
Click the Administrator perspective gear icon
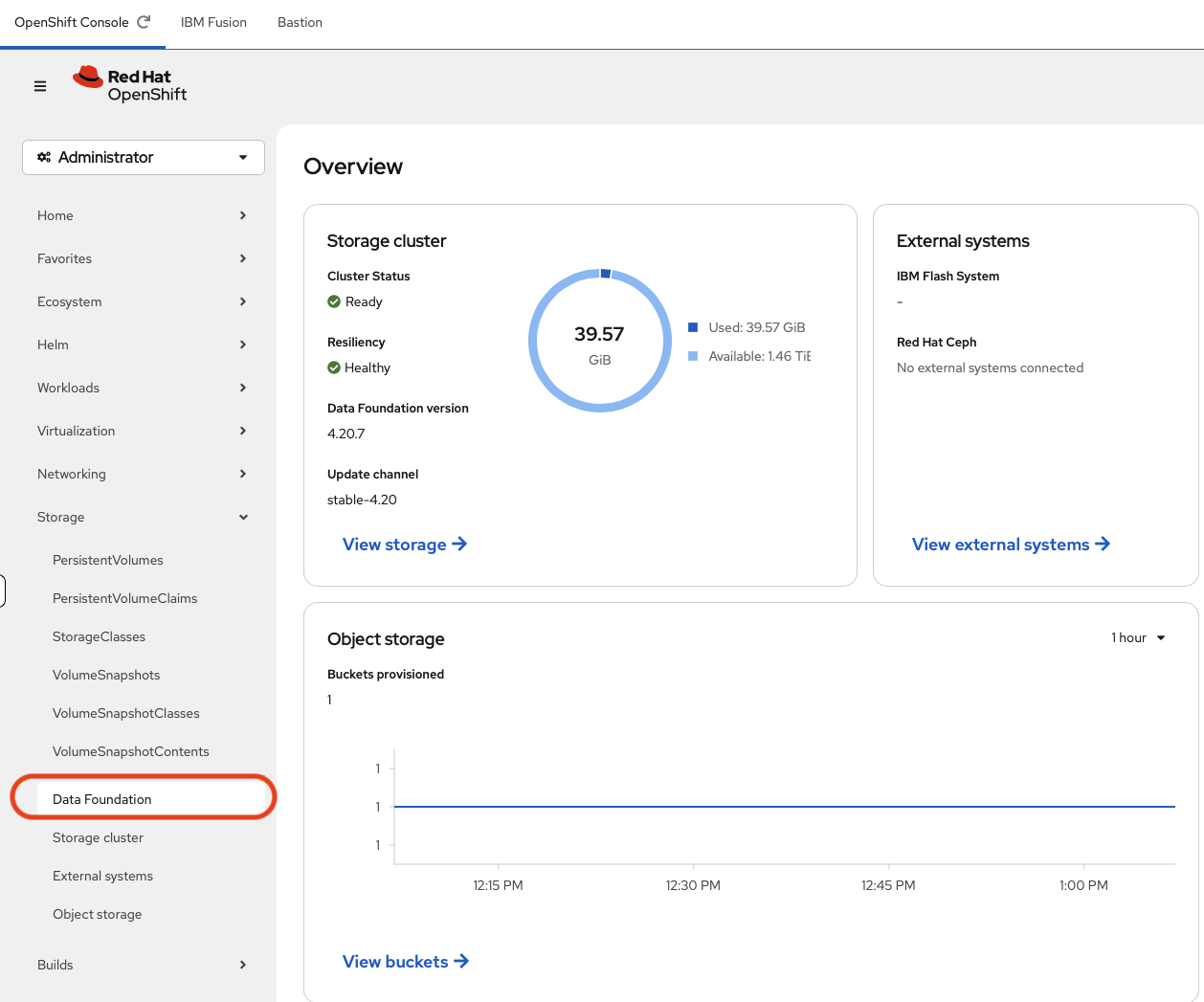(x=44, y=157)
